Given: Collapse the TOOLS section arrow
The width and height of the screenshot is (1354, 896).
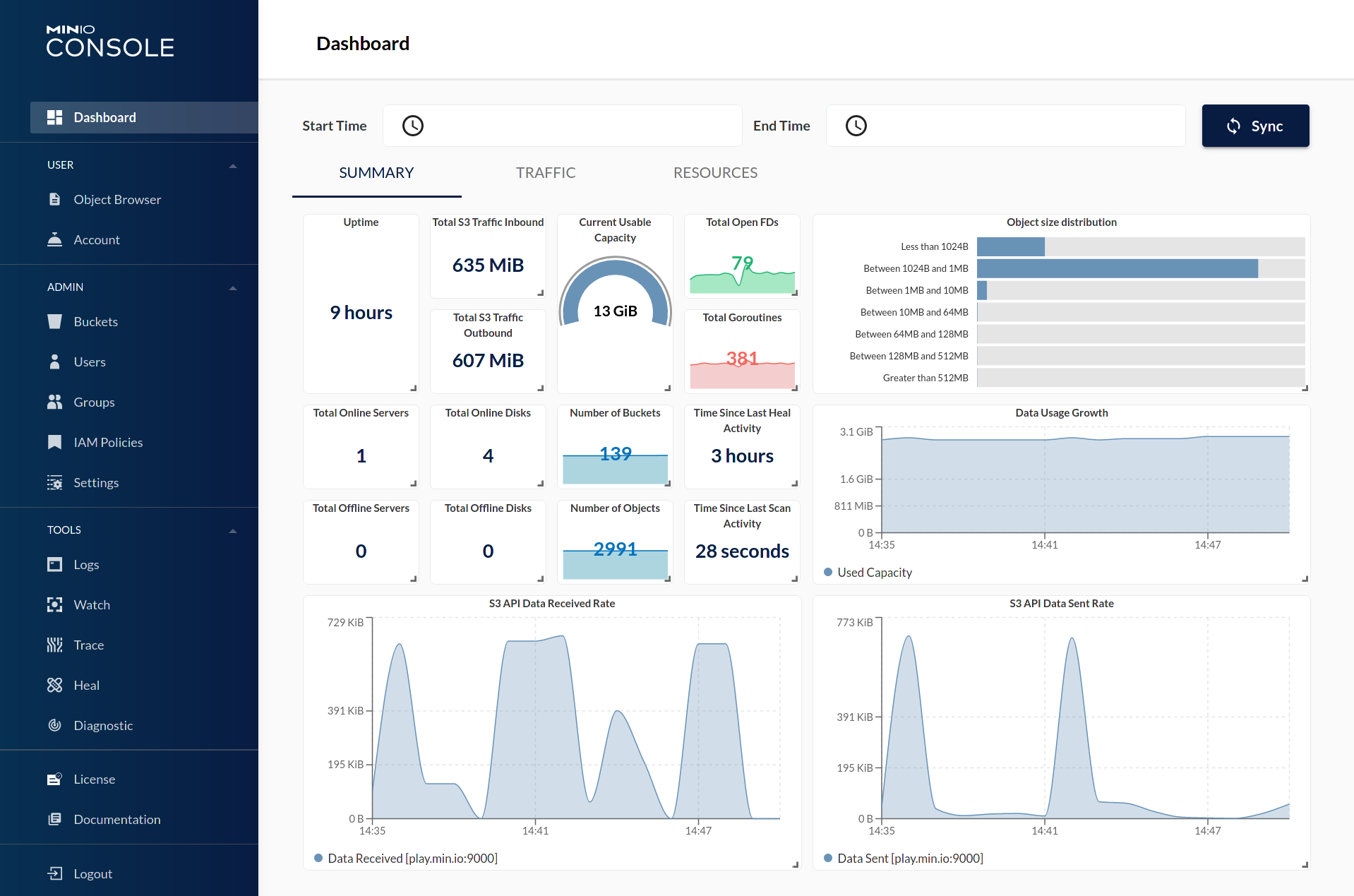Looking at the screenshot, I should tap(233, 531).
